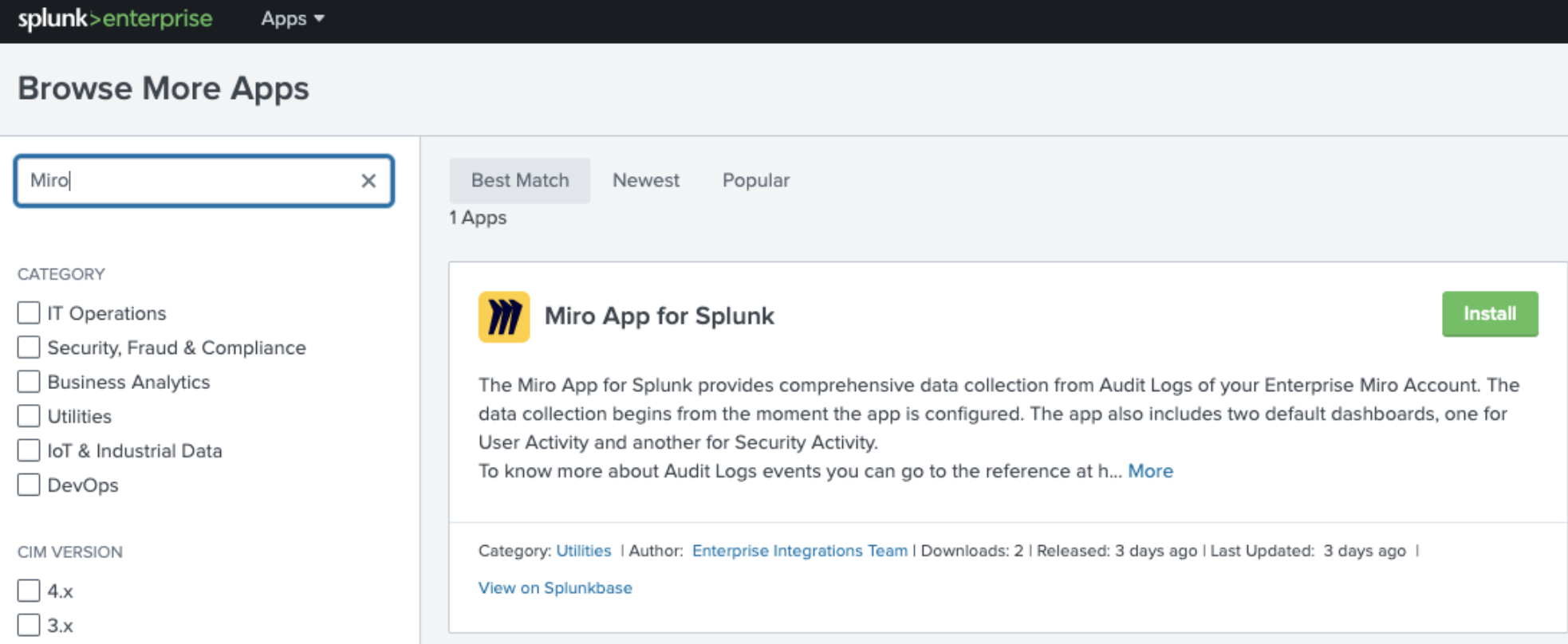Enable the IT Operations checkbox
This screenshot has width=1568, height=644.
29,313
